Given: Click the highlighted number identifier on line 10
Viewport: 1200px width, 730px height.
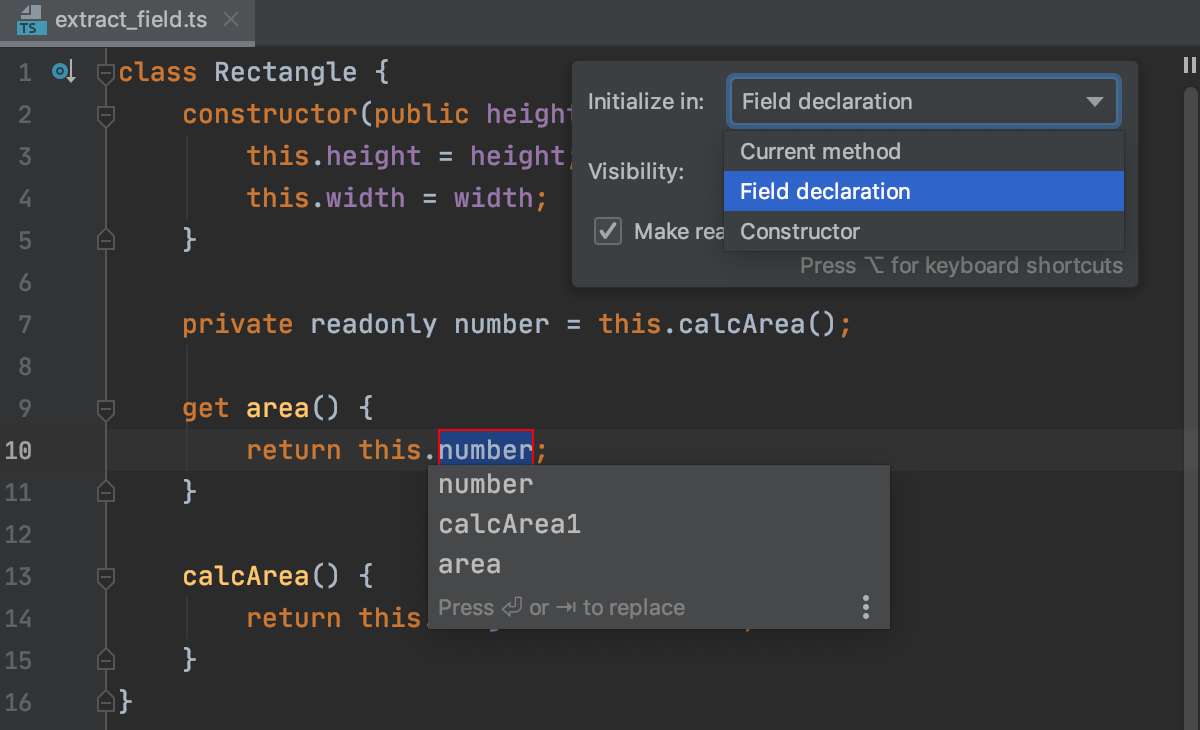Looking at the screenshot, I should [485, 450].
